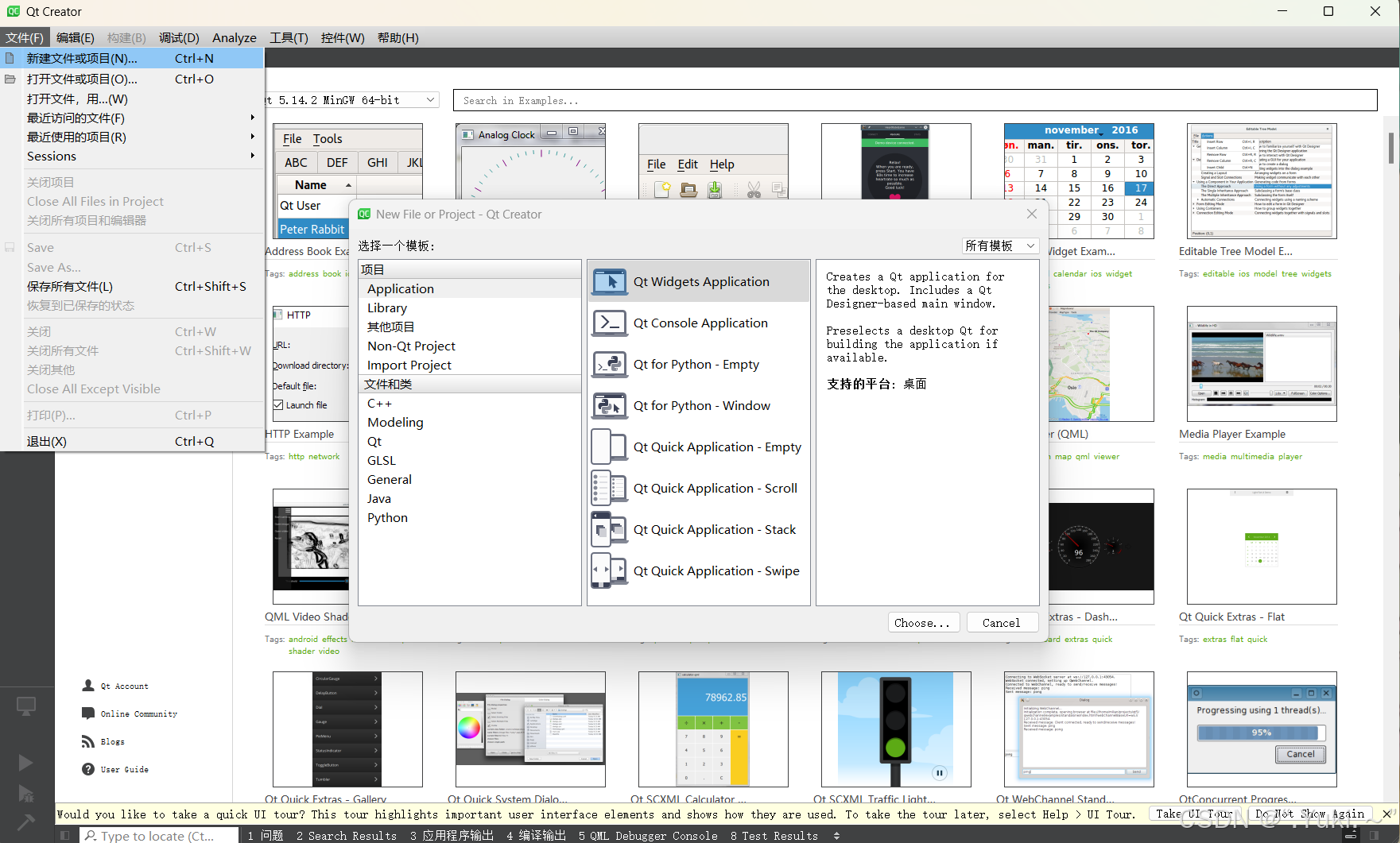This screenshot has width=1400, height=843.
Task: Click the new file icon beside 新建文件或项目
Action: pyautogui.click(x=10, y=58)
